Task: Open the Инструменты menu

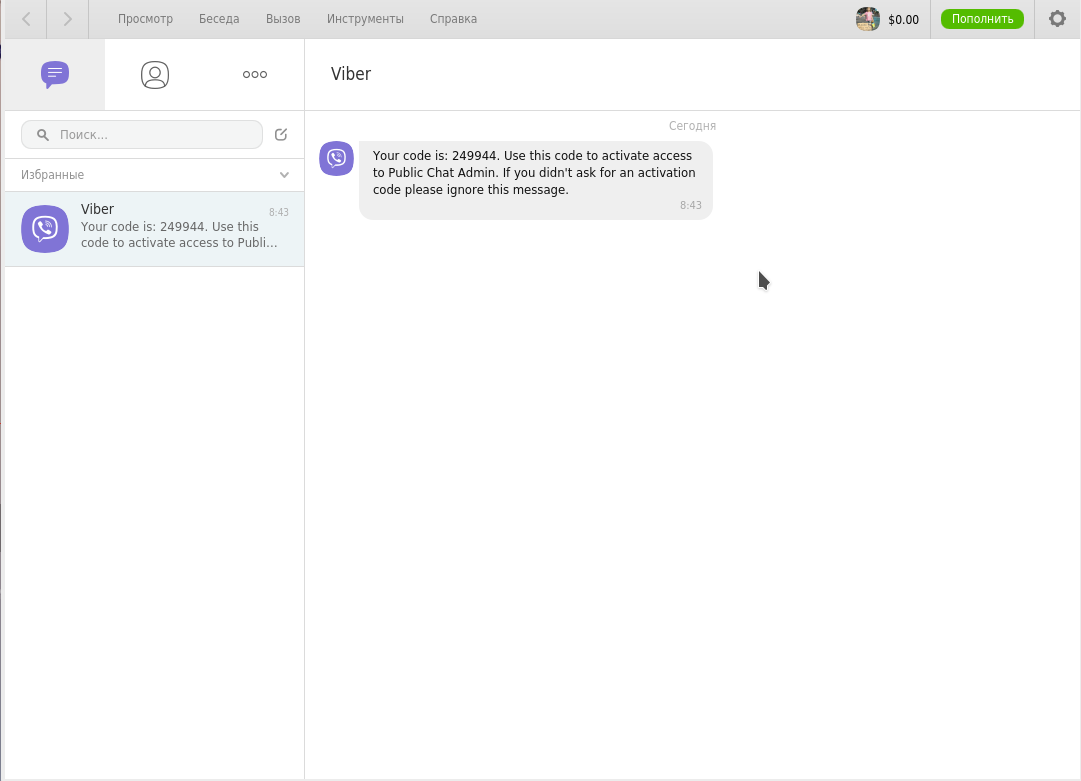Action: tap(365, 19)
